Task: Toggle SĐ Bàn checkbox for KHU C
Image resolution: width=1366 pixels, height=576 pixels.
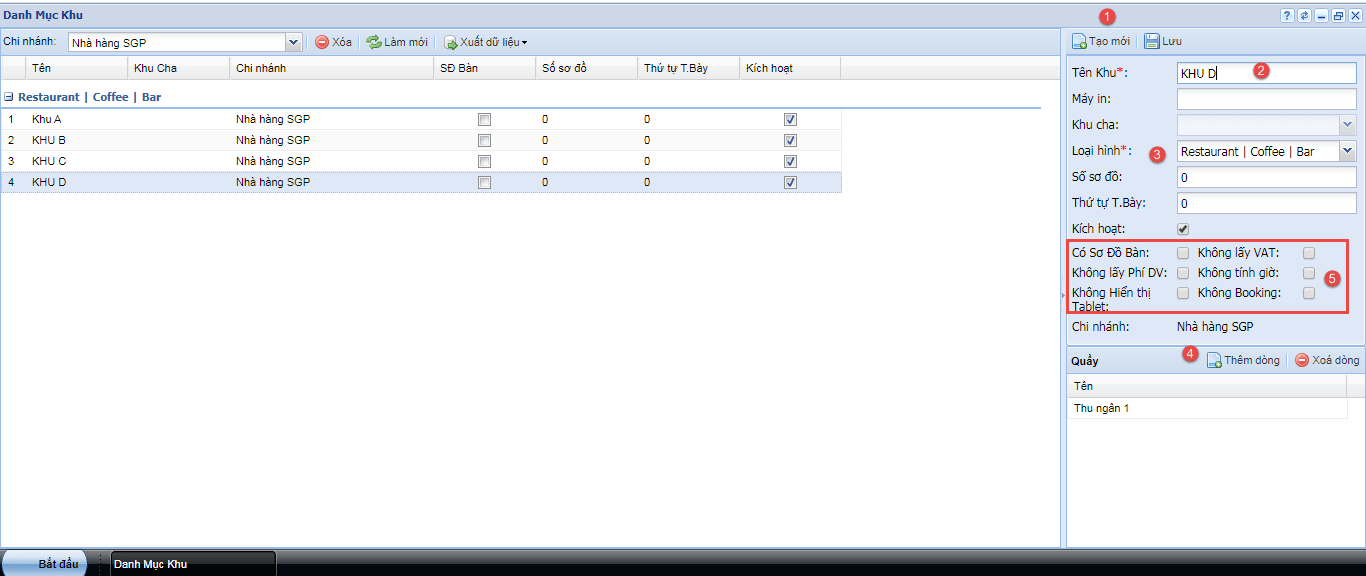Action: [485, 161]
